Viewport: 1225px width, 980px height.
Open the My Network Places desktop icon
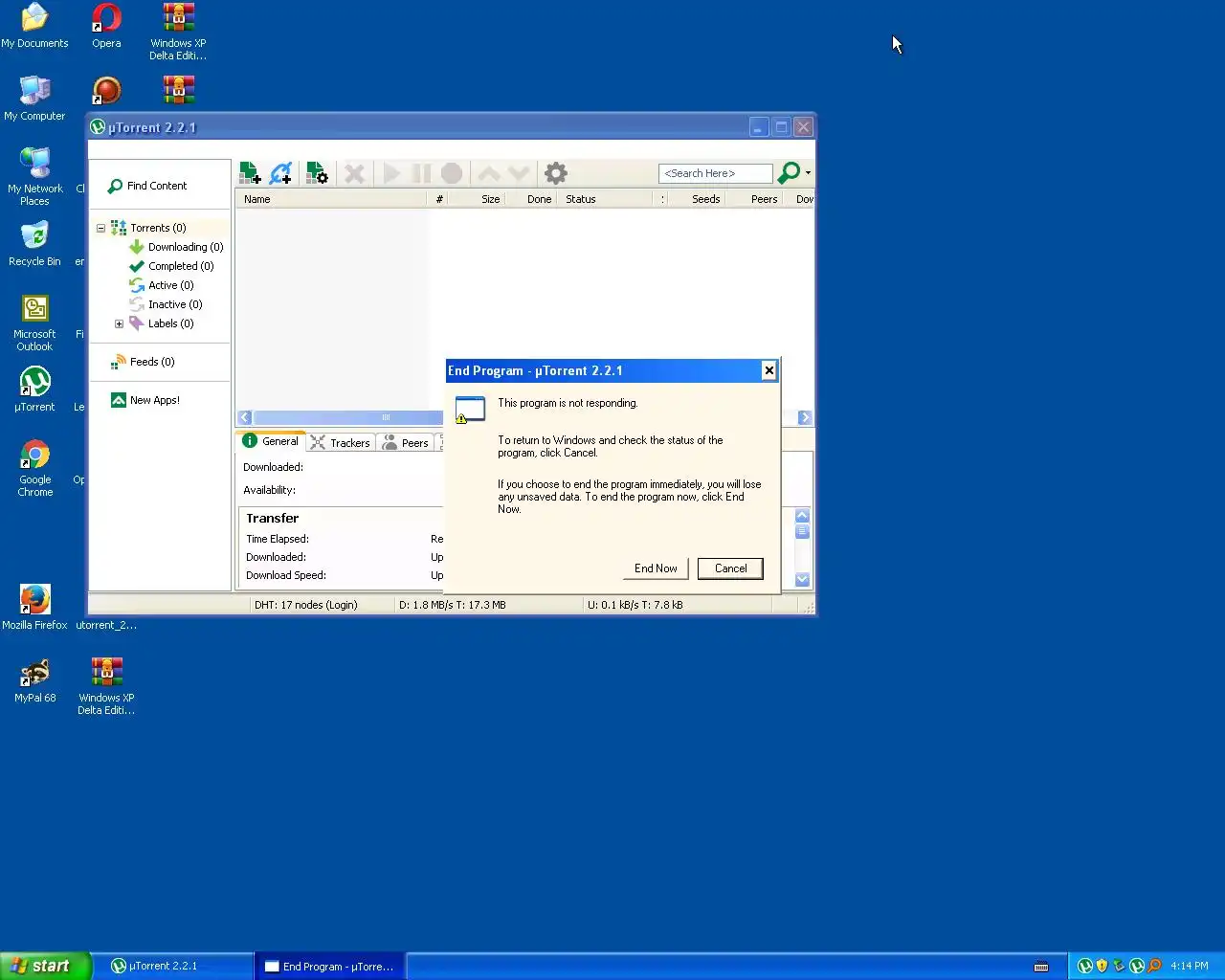(34, 177)
